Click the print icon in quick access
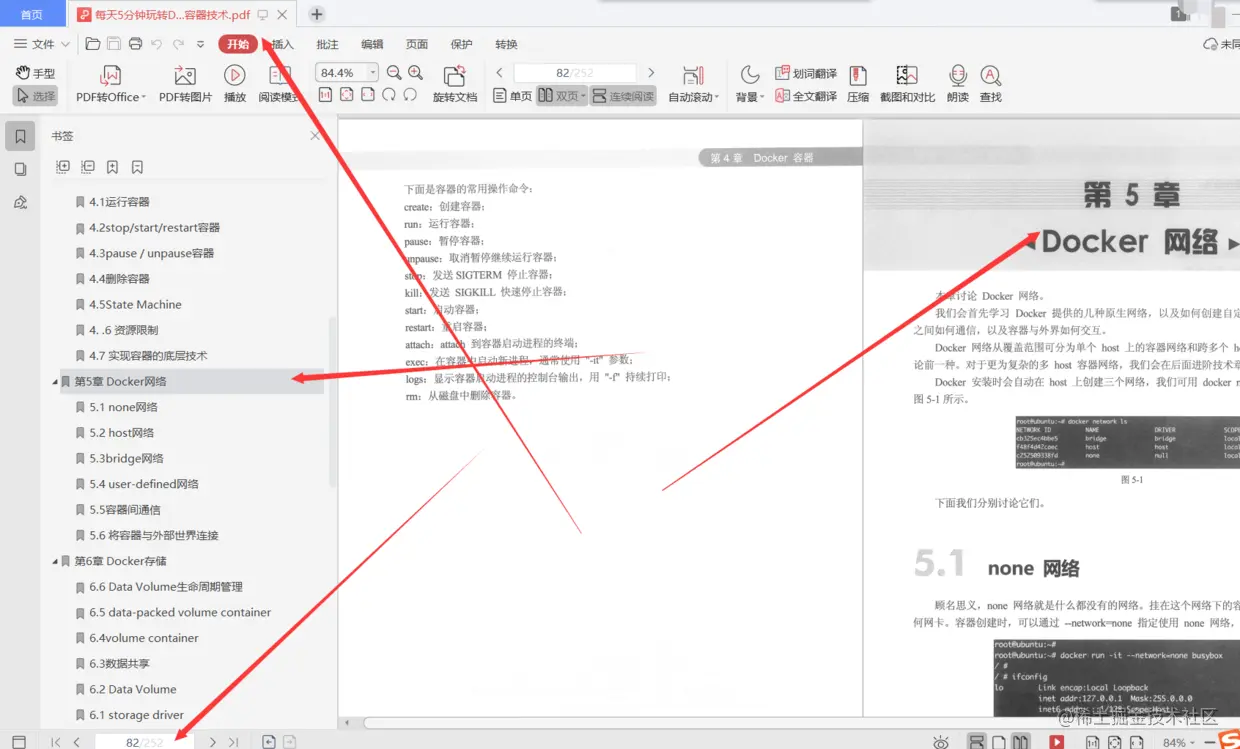Screen dimensions: 1240x749 [x=136, y=44]
